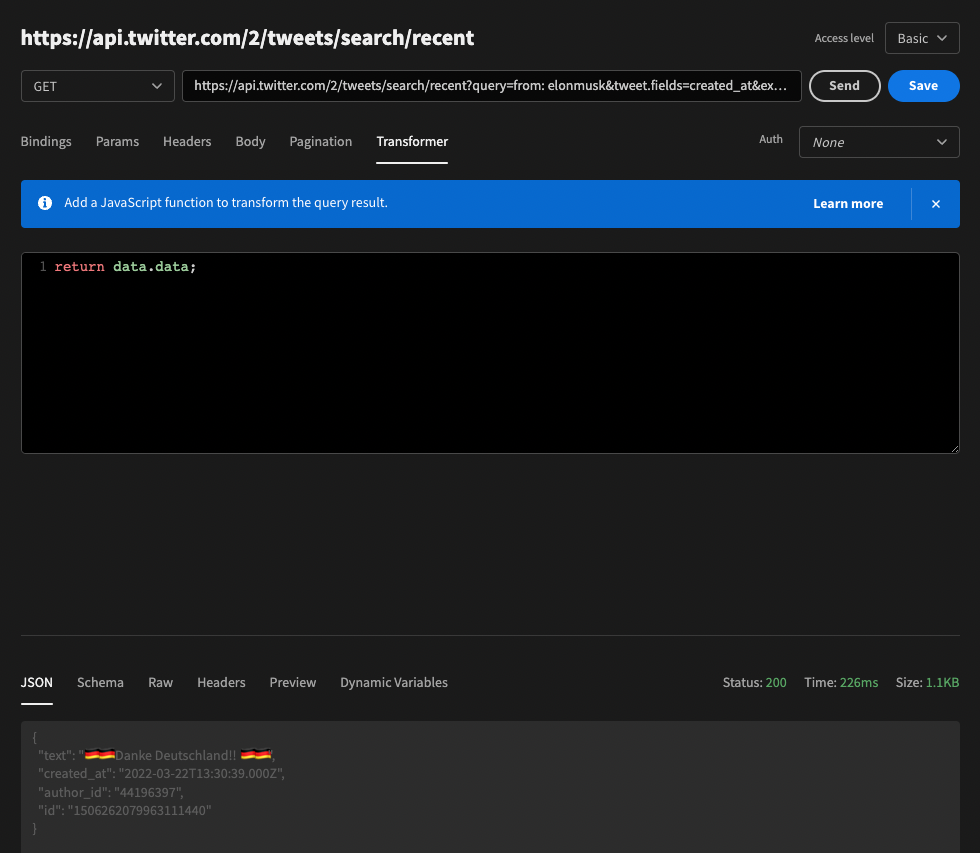Viewport: 980px width, 853px height.
Task: Open the Auth None dropdown
Action: (x=879, y=142)
